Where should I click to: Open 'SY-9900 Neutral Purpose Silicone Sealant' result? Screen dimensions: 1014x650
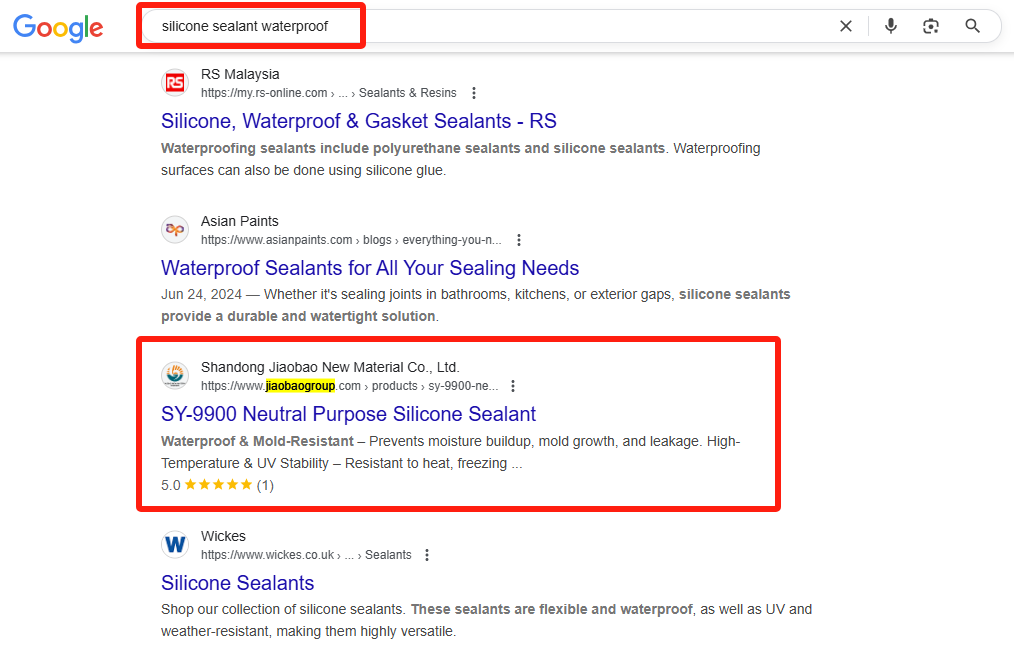point(349,414)
